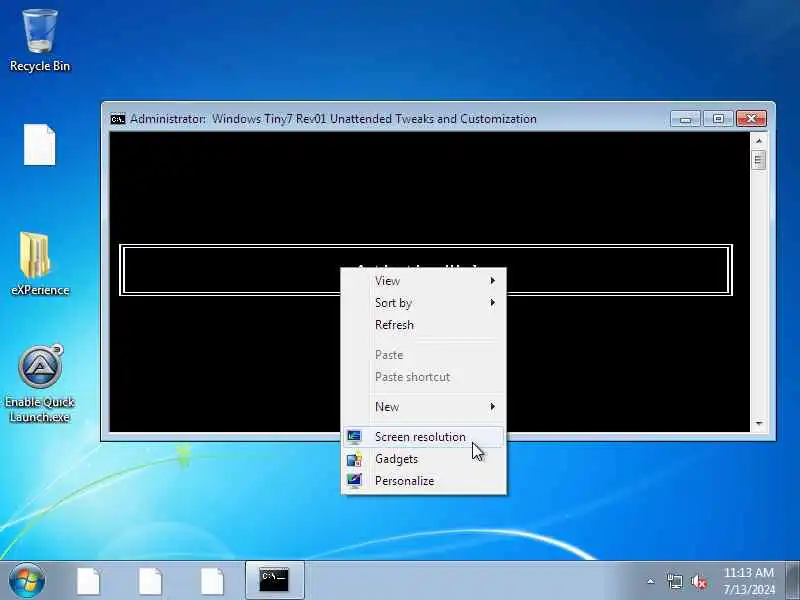
Task: Choose Screen resolution menu entry
Action: (423, 437)
